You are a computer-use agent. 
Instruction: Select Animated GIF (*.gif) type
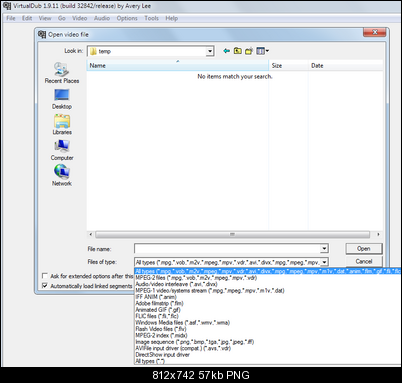coord(267,310)
